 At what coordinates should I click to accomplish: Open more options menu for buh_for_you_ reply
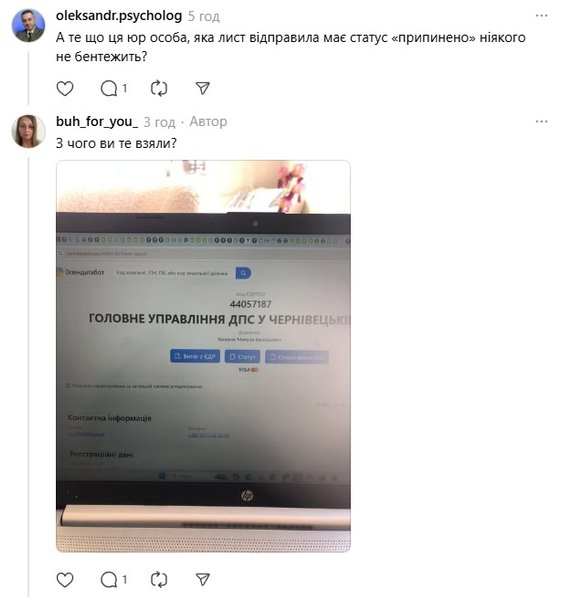[541, 121]
